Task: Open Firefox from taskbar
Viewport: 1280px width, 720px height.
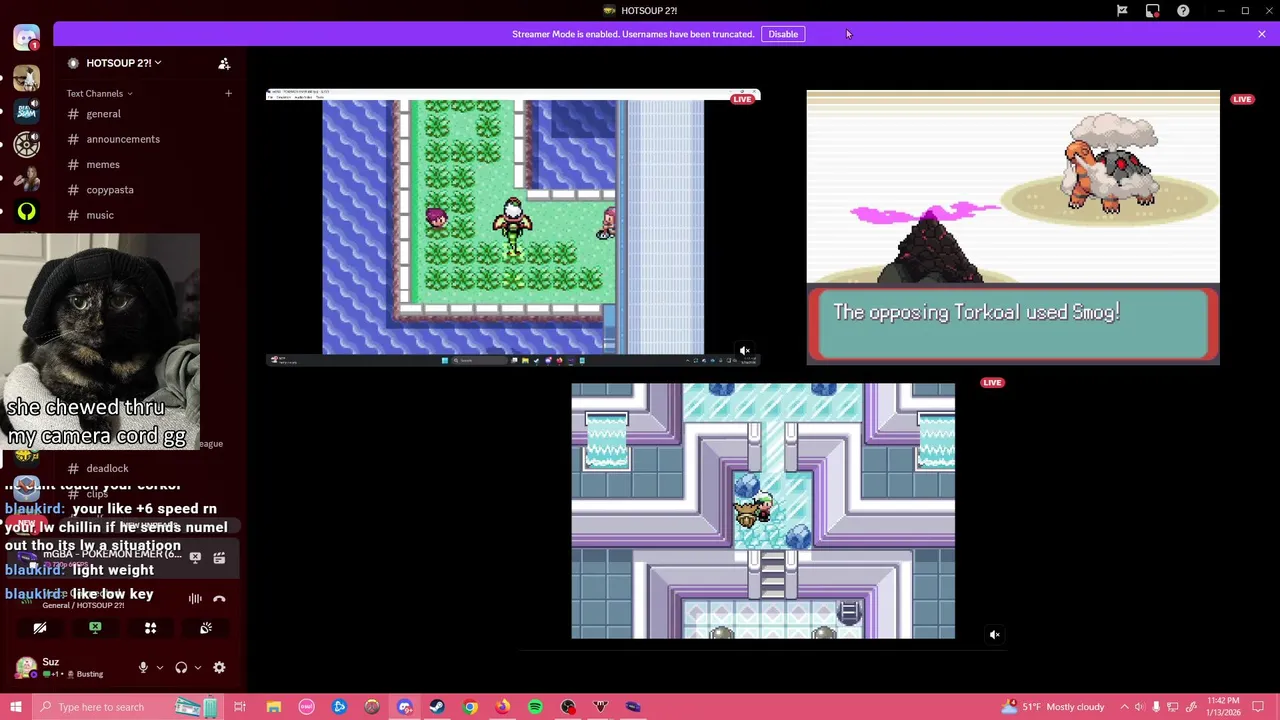Action: [502, 707]
